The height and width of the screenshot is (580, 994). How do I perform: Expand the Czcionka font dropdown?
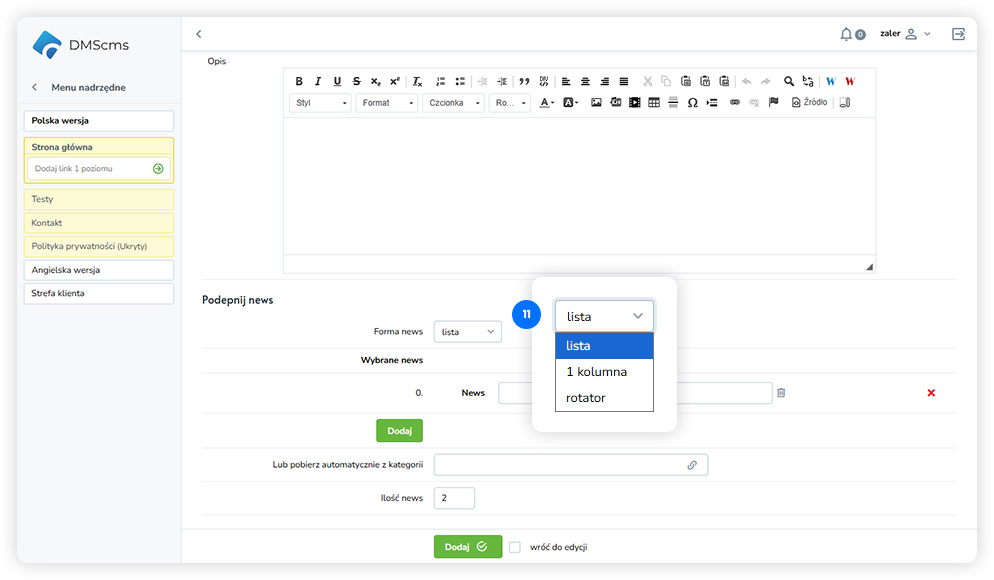click(454, 103)
